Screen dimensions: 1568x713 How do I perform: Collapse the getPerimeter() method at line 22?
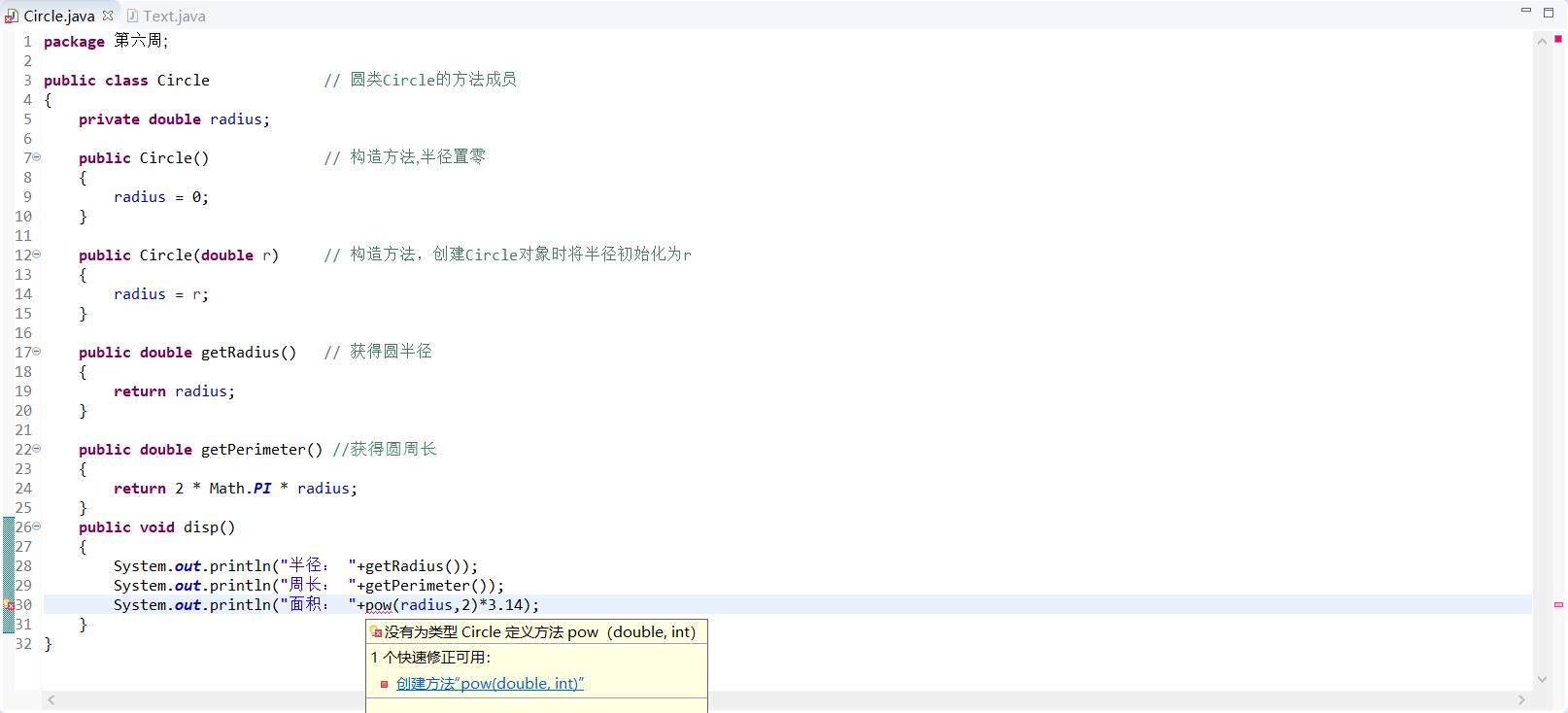(x=37, y=448)
